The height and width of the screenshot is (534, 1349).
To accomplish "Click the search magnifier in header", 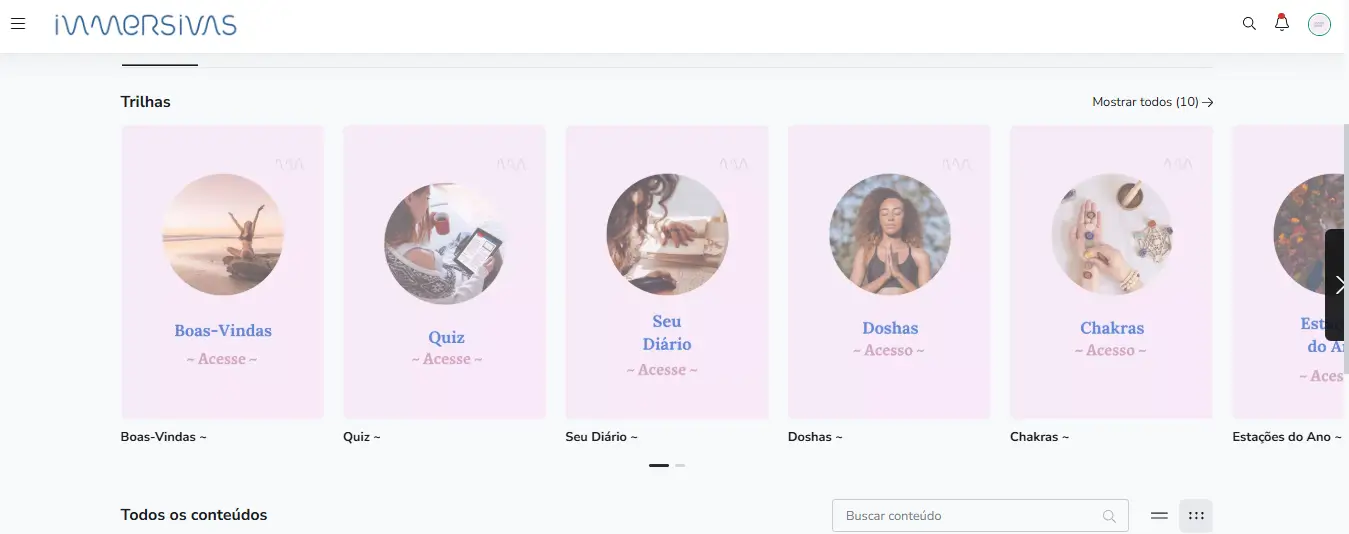I will click(1249, 24).
